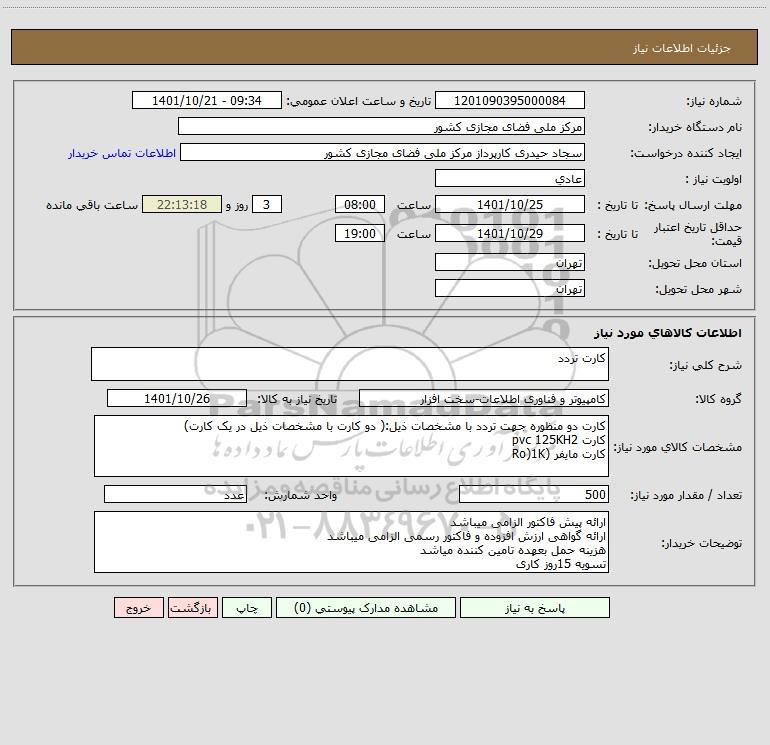Click the بازگشت back button

(192, 608)
